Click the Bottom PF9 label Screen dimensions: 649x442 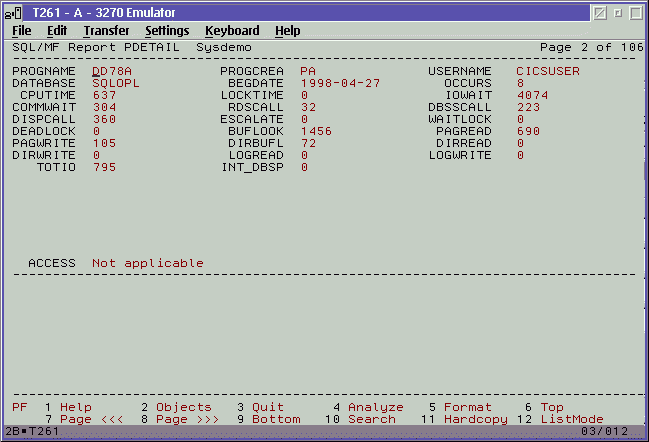[x=276, y=419]
